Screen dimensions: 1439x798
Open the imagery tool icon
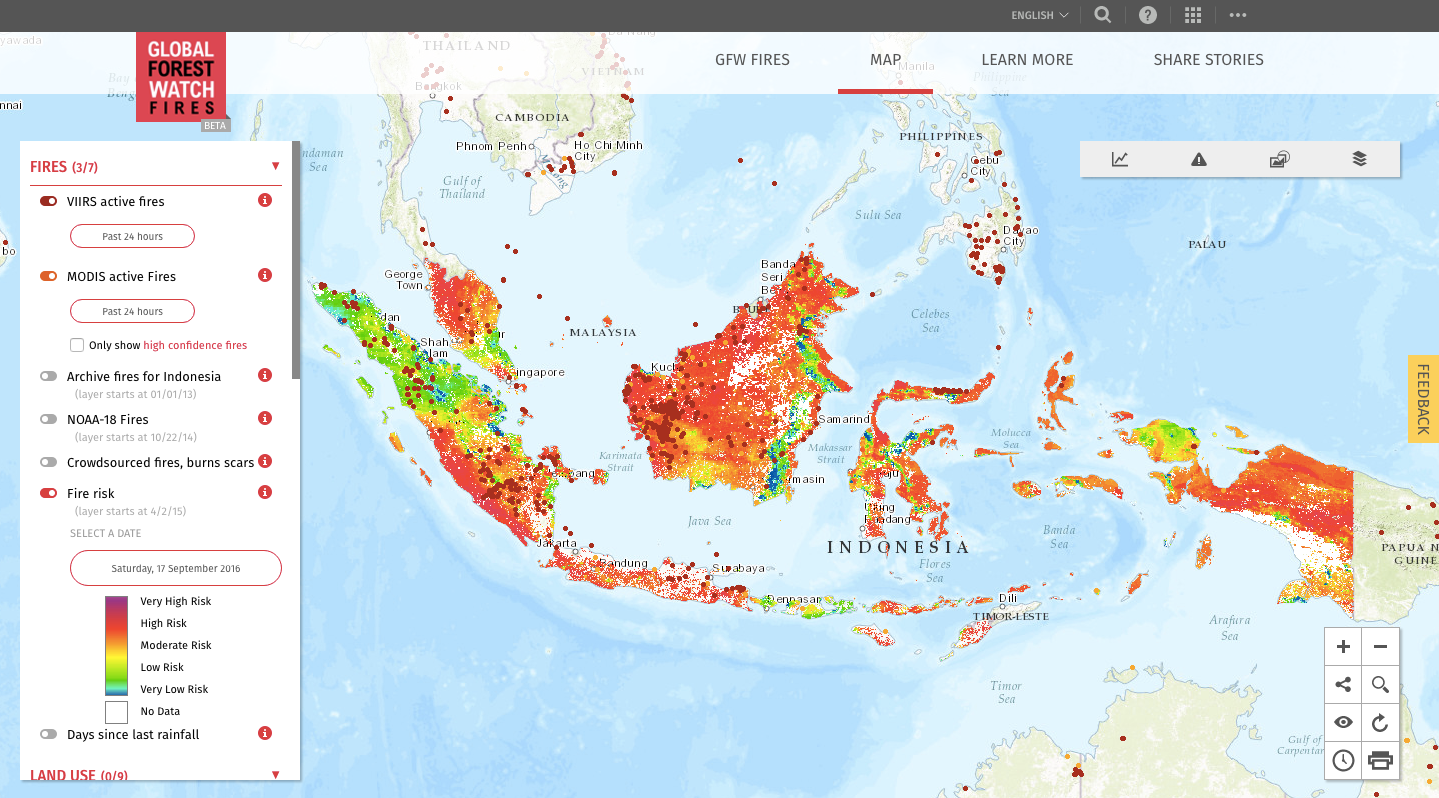[1279, 159]
